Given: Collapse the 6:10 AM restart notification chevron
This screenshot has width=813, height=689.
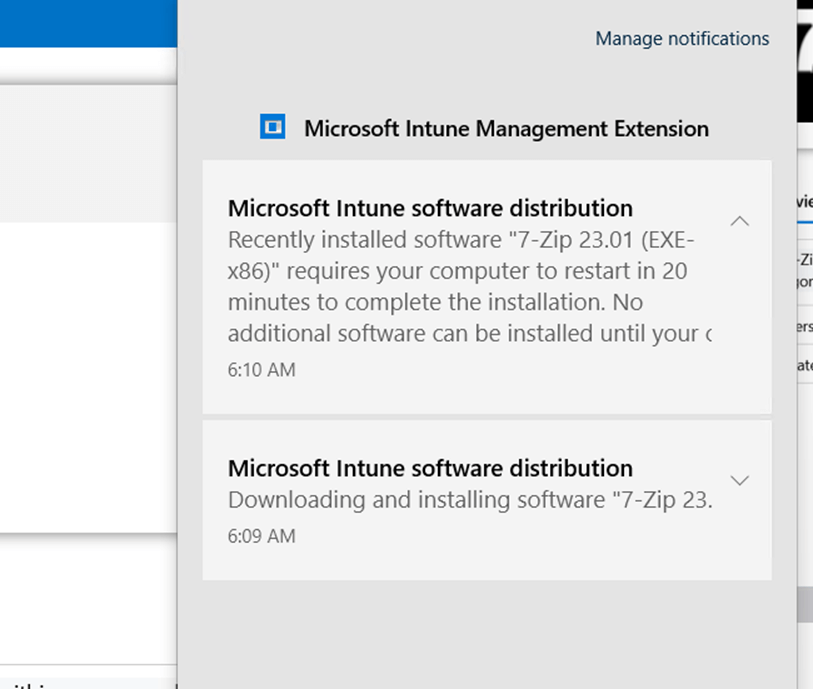Looking at the screenshot, I should coord(739,221).
